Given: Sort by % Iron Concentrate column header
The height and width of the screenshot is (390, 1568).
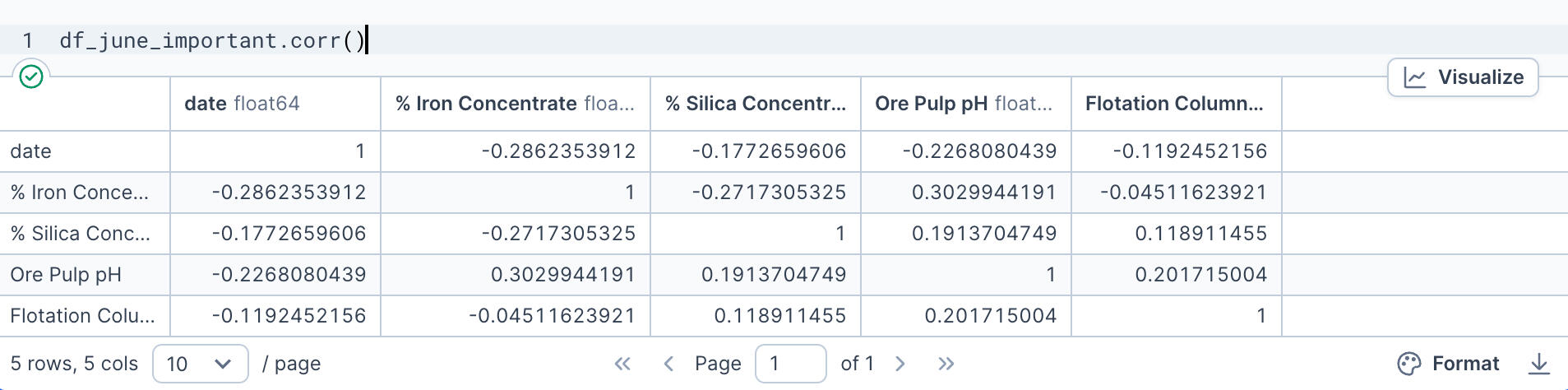Looking at the screenshot, I should (x=515, y=104).
